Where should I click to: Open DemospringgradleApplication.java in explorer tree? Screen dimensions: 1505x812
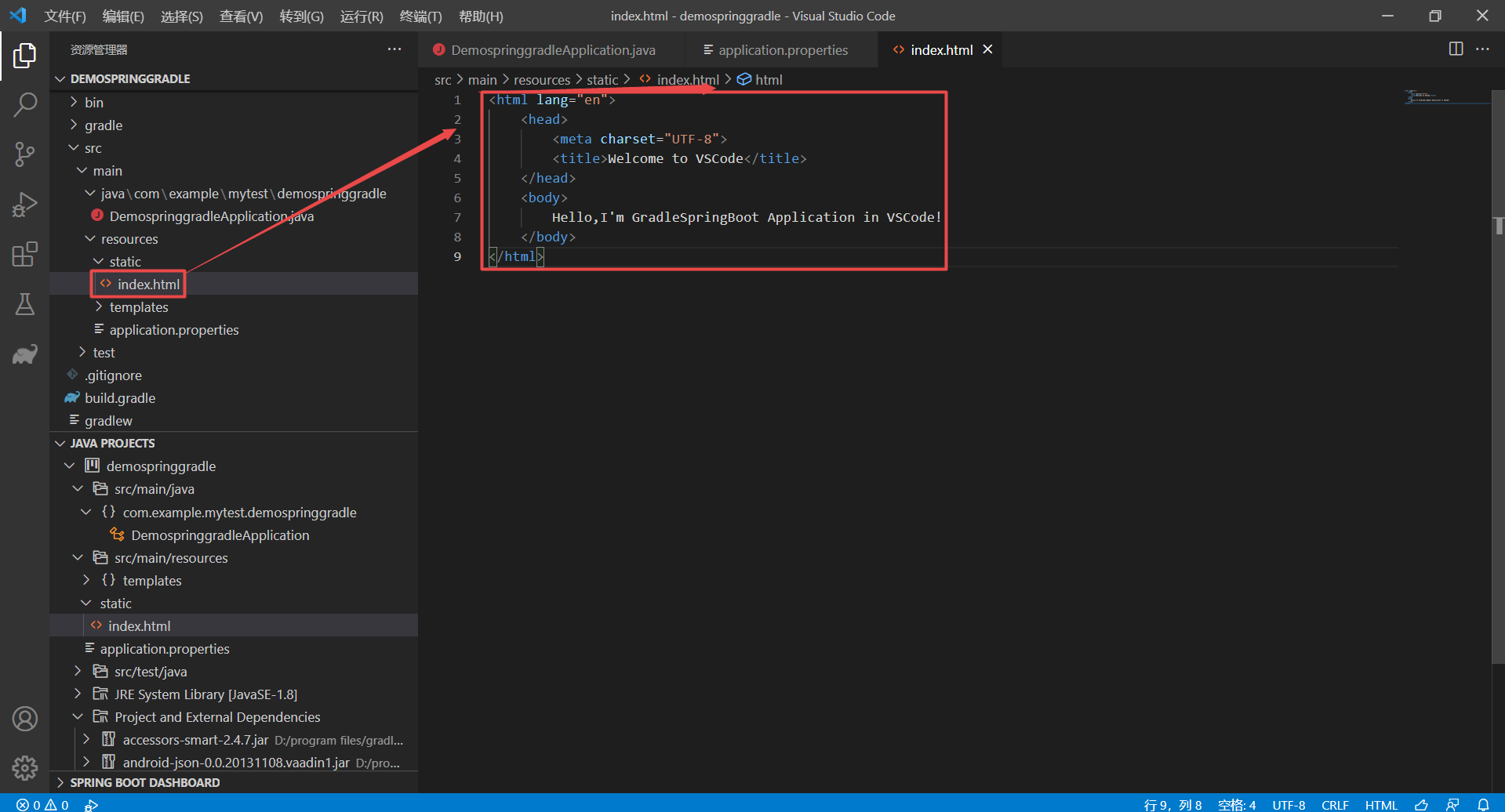(234, 216)
